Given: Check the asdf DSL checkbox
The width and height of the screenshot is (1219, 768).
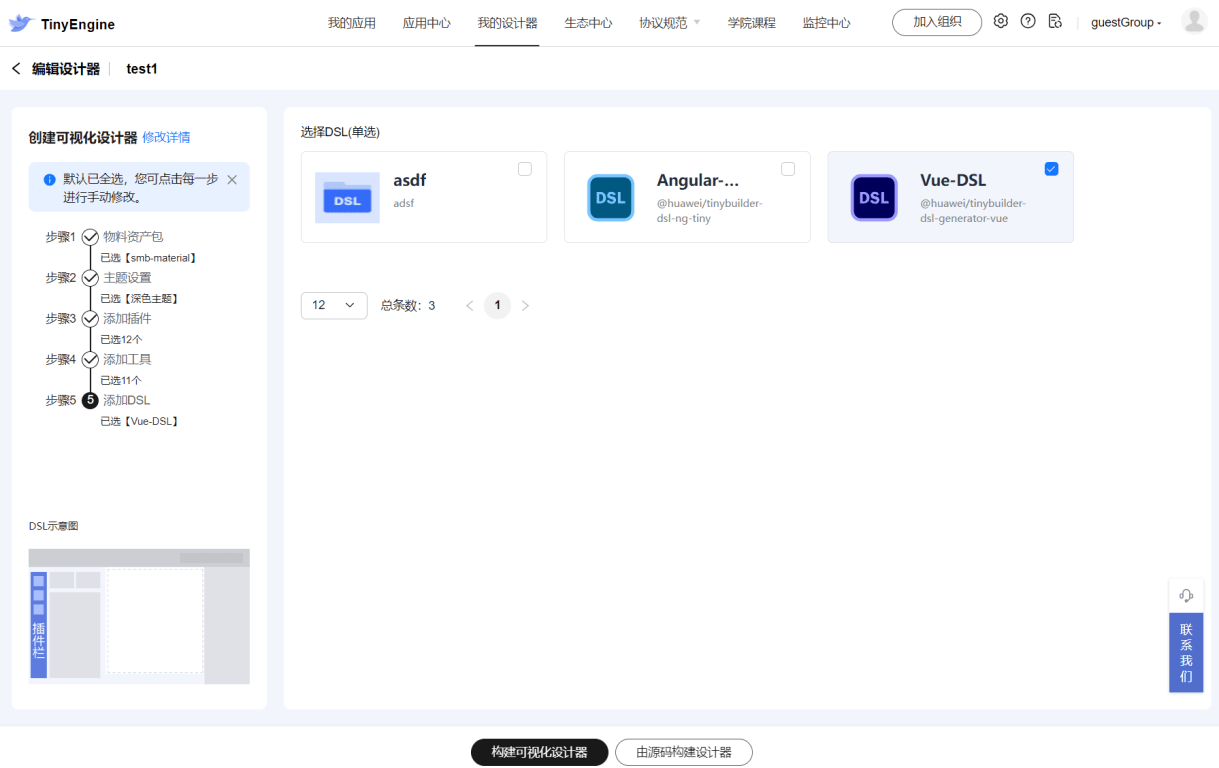Looking at the screenshot, I should [x=525, y=169].
